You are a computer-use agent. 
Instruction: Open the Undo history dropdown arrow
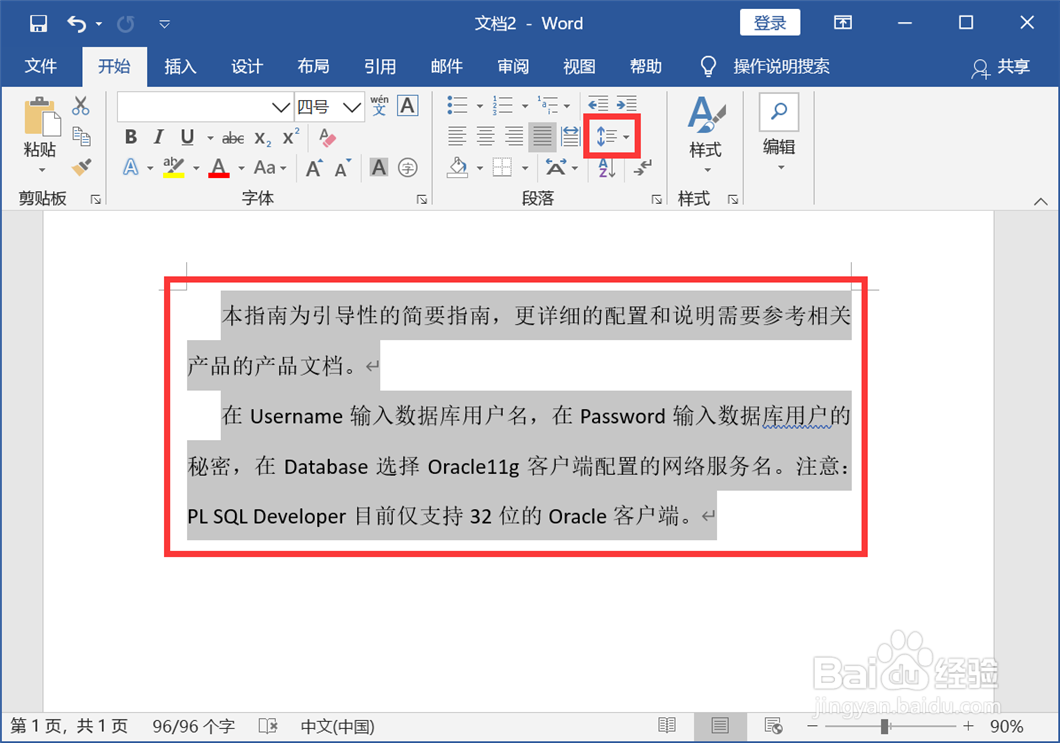[99, 24]
